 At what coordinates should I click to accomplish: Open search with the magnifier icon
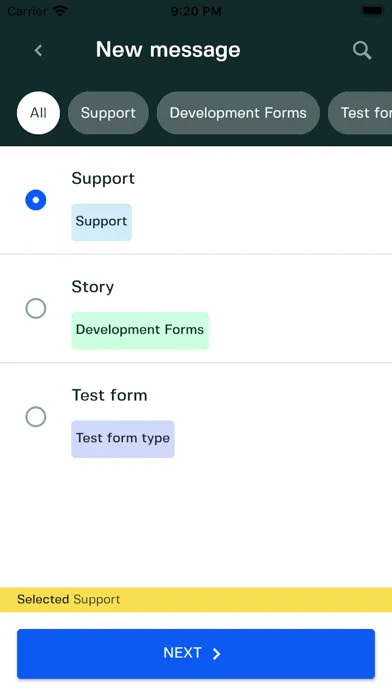tap(362, 50)
